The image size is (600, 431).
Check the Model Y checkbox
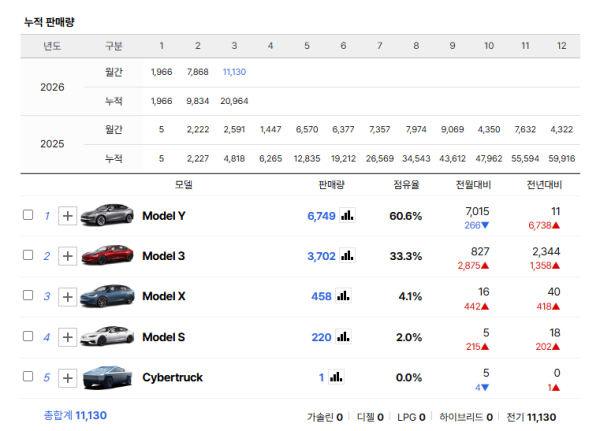(x=28, y=215)
